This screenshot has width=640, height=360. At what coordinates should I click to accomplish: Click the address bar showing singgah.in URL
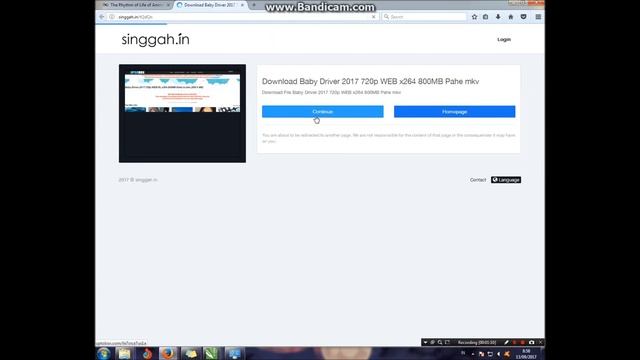click(243, 17)
